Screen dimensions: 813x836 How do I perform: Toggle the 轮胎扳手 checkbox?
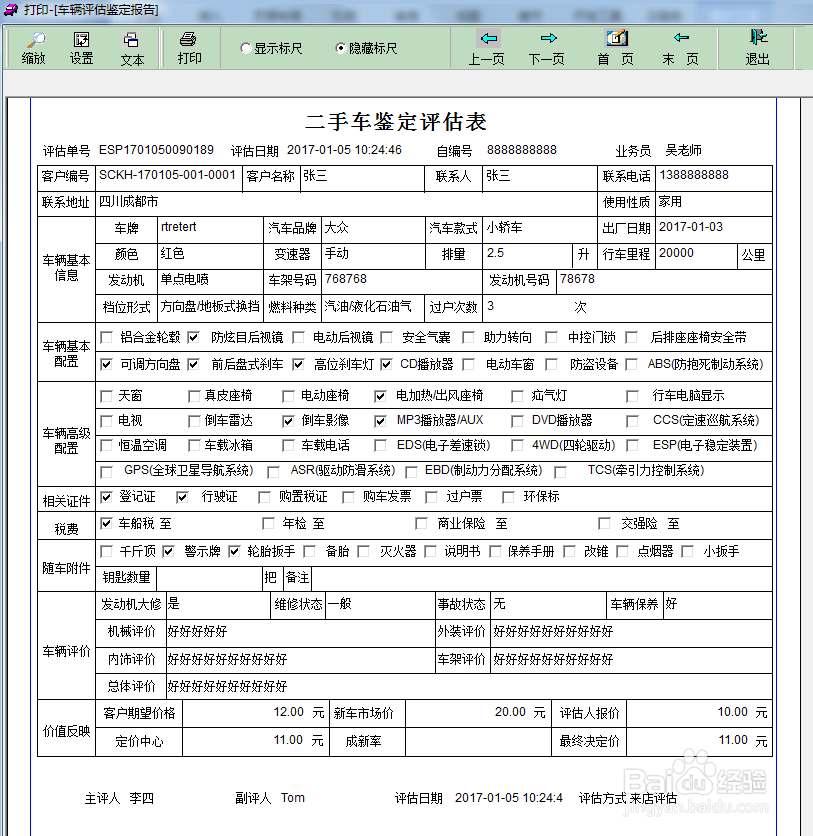[234, 551]
